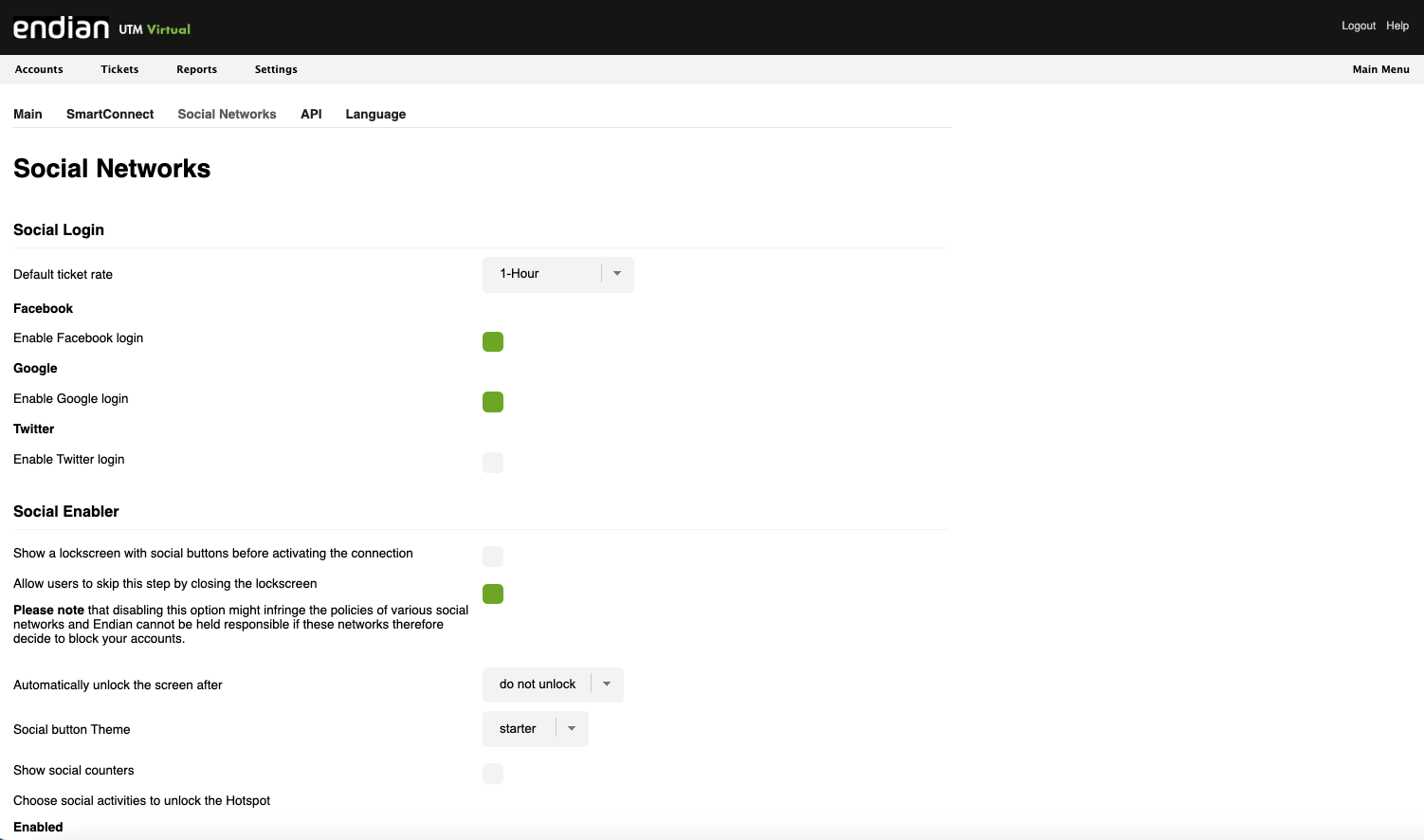
Task: Open the Default ticket rate dropdown
Action: pyautogui.click(x=557, y=274)
